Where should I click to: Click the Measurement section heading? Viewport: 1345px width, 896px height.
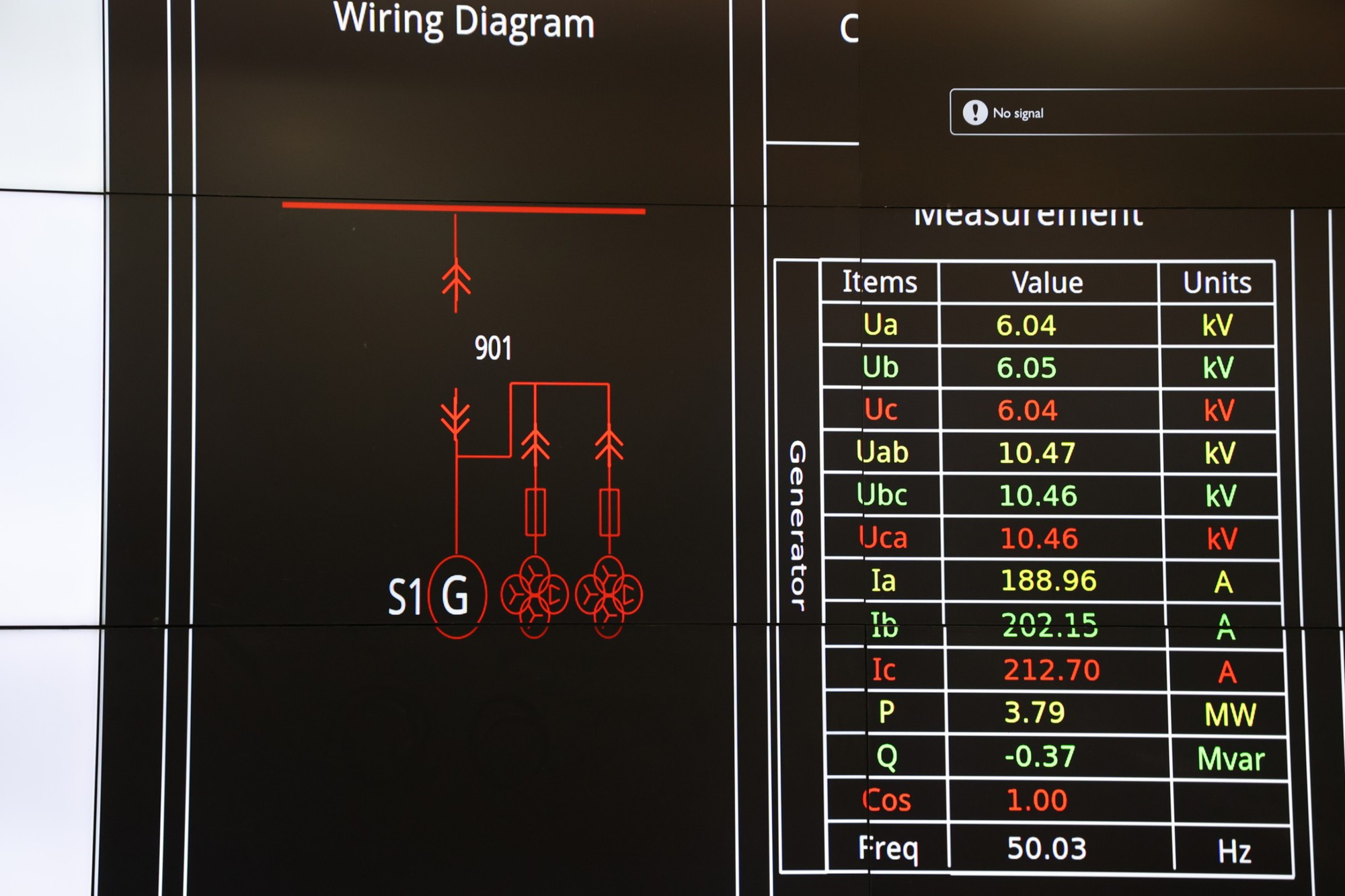pyautogui.click(x=1028, y=216)
